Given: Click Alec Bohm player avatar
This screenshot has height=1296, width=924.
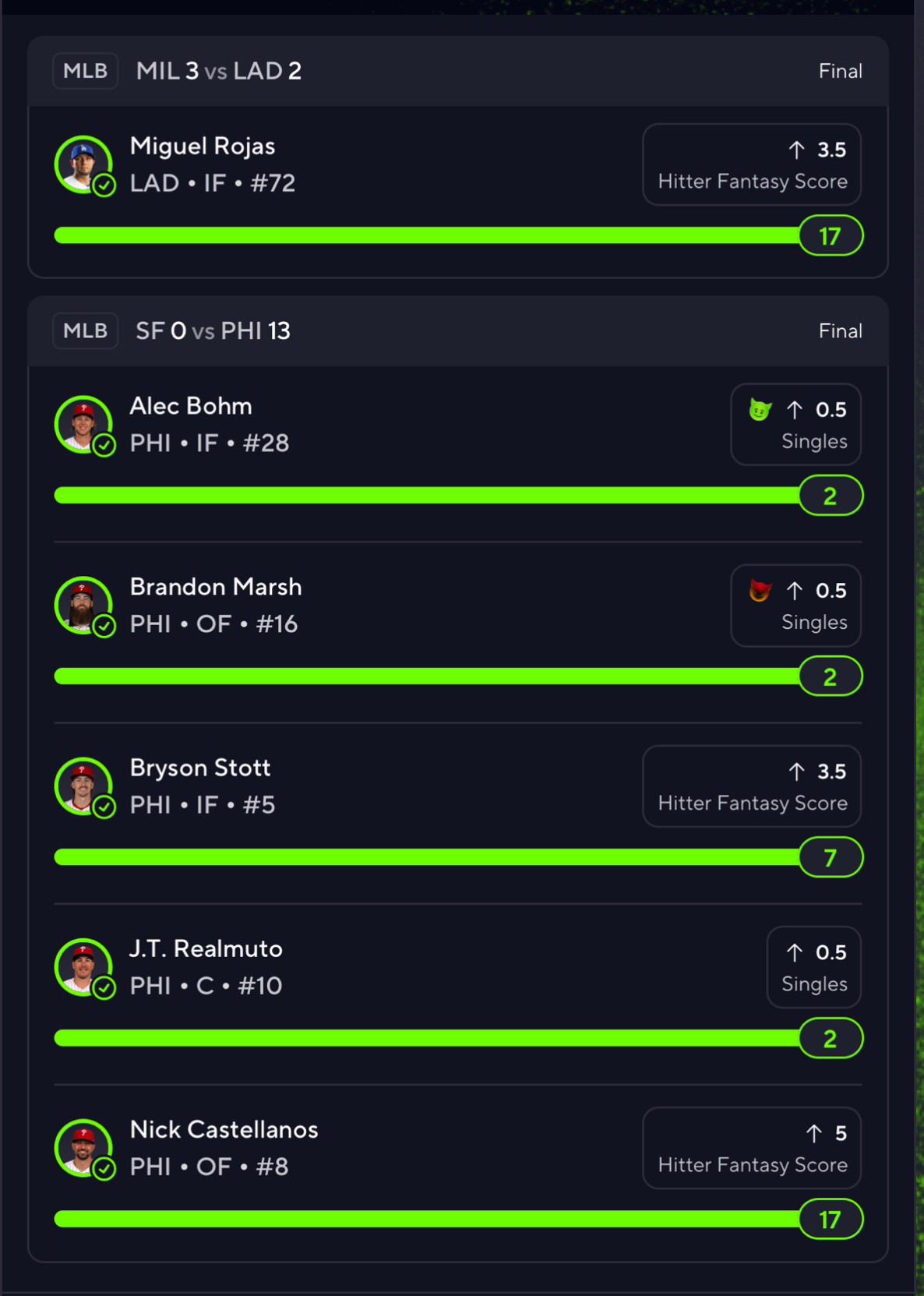Looking at the screenshot, I should coord(83,425).
